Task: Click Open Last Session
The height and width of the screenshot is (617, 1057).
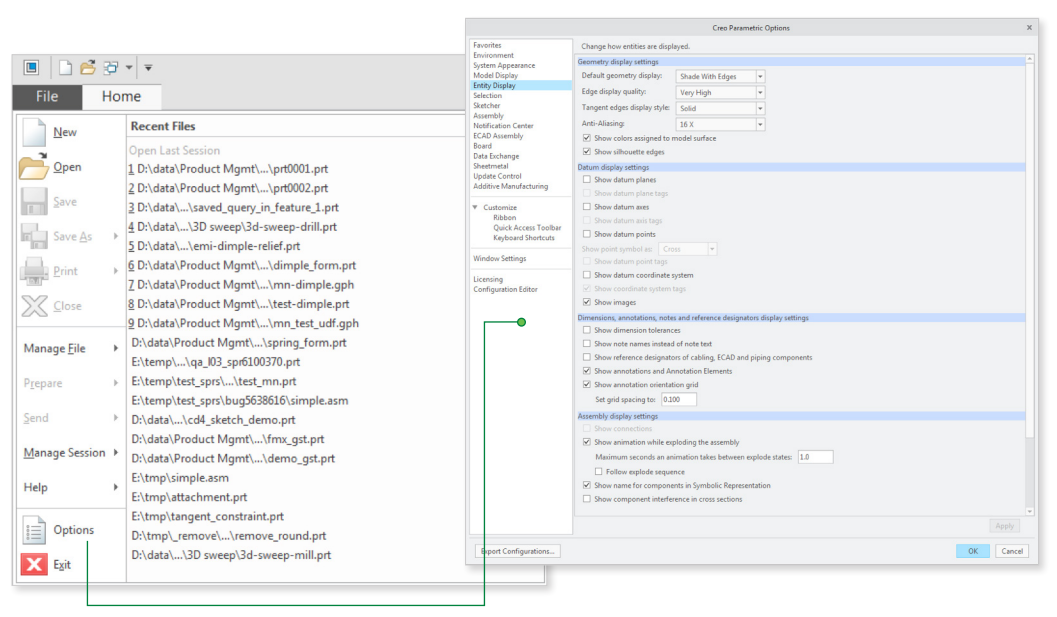Action: pos(175,150)
